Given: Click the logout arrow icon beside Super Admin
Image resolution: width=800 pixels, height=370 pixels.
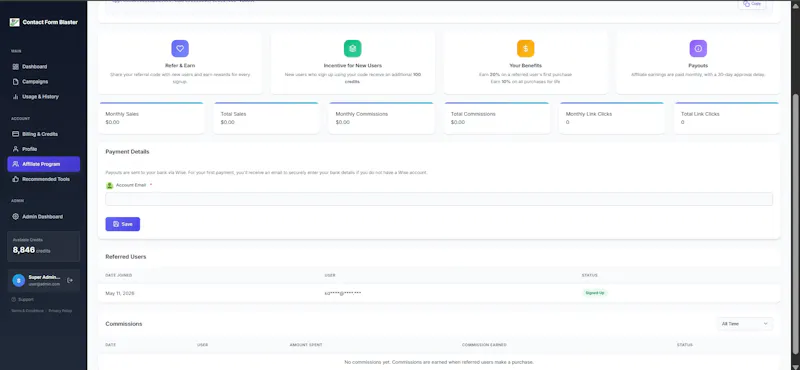Looking at the screenshot, I should point(70,280).
